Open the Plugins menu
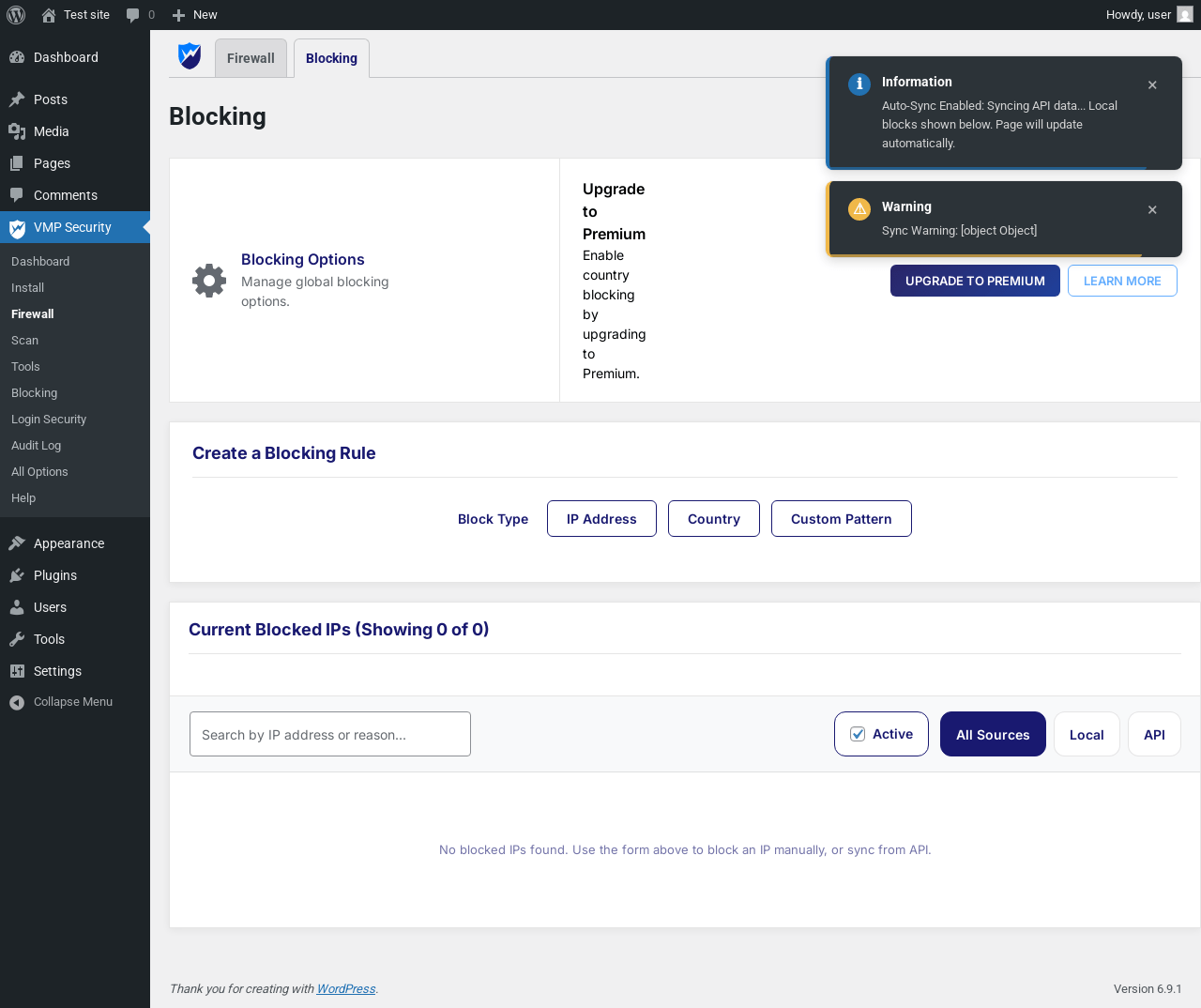The height and width of the screenshot is (1008, 1201). point(75,575)
